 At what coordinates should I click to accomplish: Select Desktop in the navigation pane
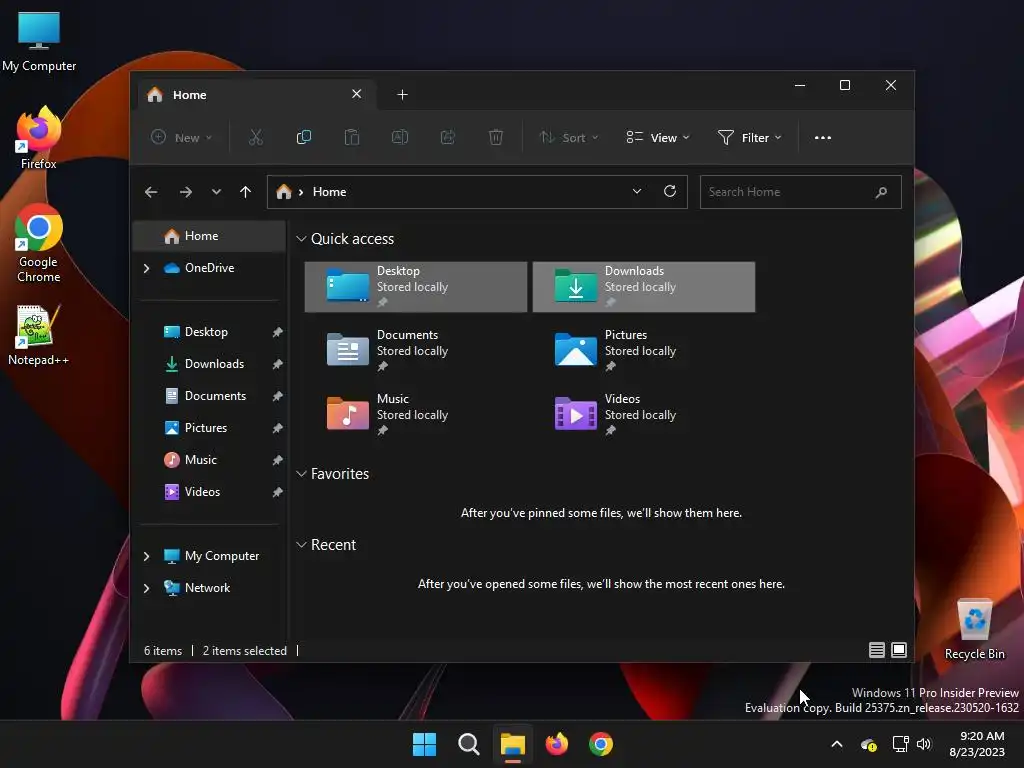click(209, 332)
